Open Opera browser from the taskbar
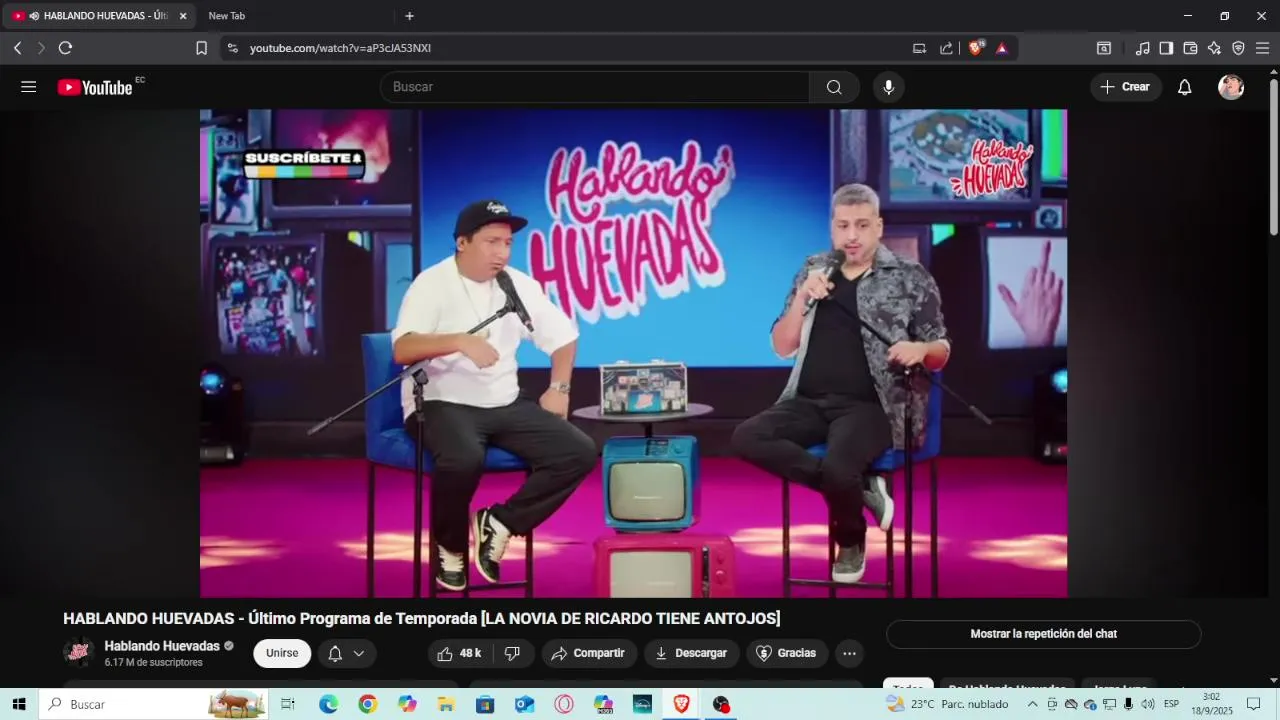1280x720 pixels. tap(564, 704)
